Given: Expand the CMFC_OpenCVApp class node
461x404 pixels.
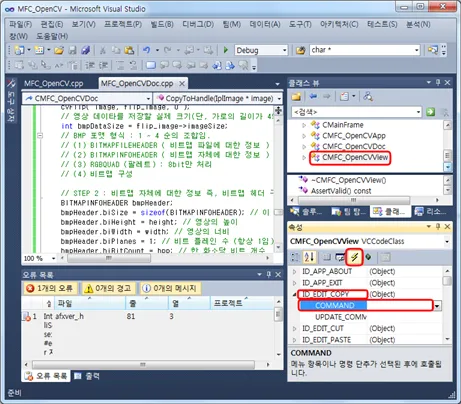Looking at the screenshot, I should 304,136.
